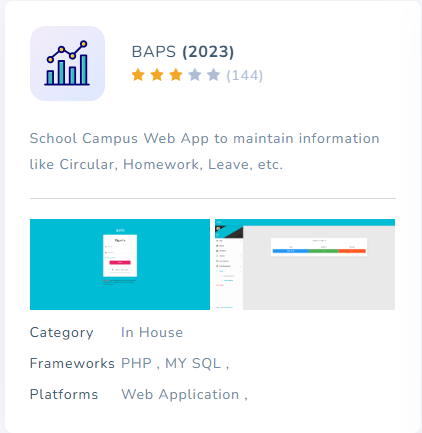Click the Frameworks label
This screenshot has height=433, width=422.
tap(72, 363)
